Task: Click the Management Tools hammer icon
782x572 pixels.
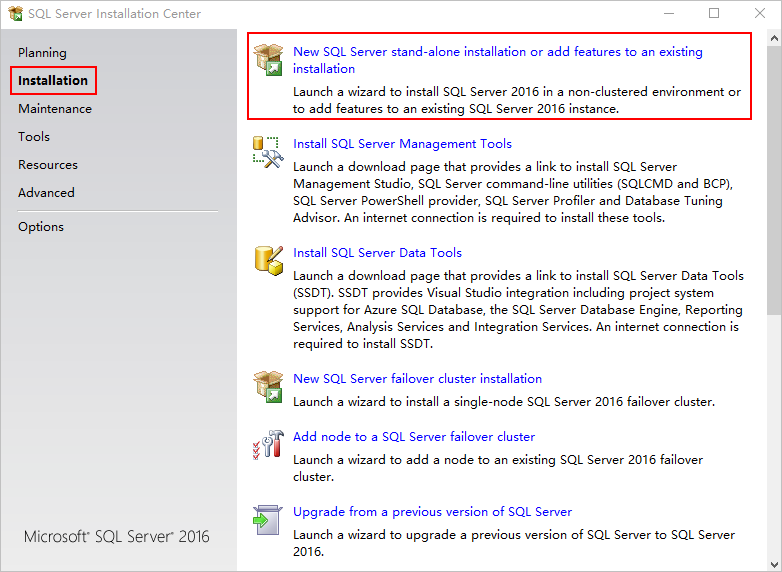Action: 268,152
